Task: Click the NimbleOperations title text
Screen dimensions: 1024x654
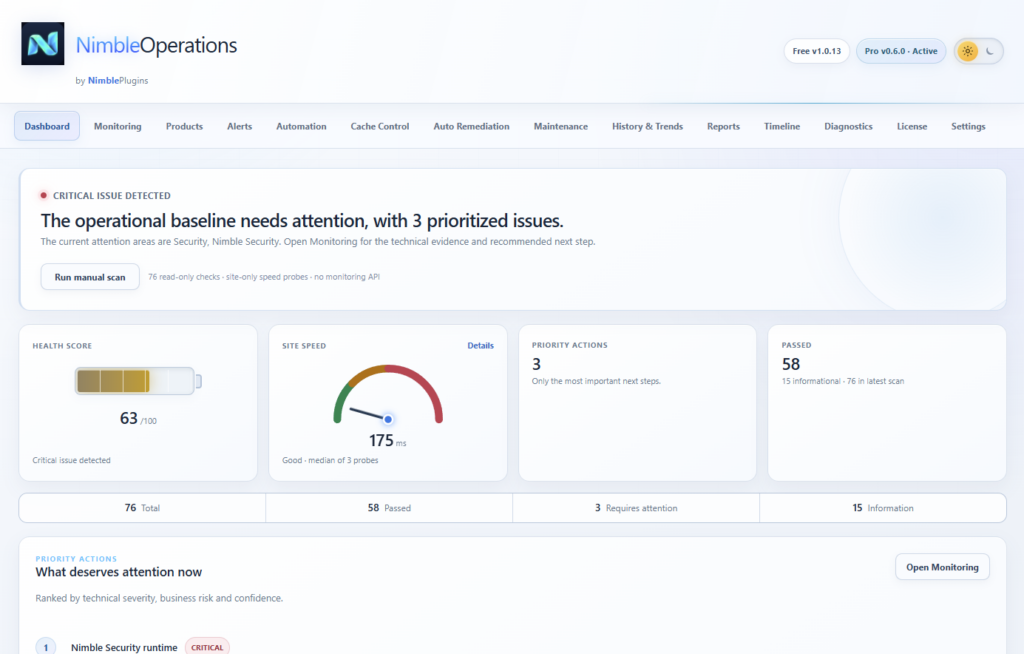Action: 157,45
